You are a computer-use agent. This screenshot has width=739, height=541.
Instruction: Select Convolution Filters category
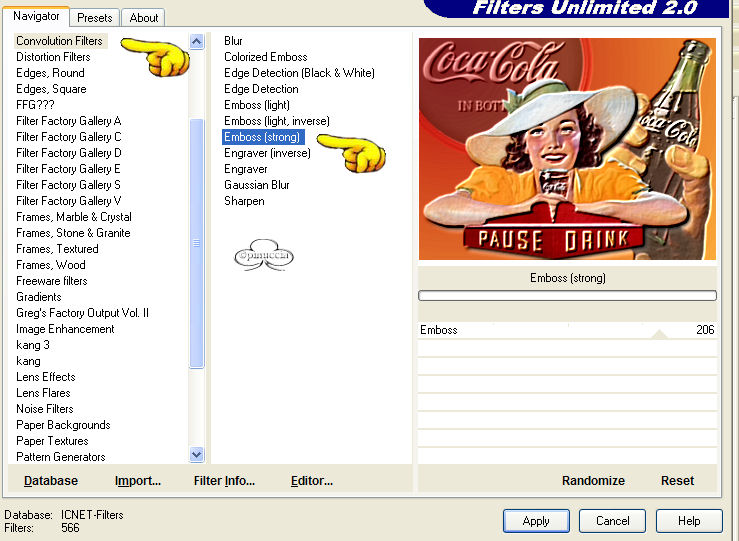coord(59,41)
